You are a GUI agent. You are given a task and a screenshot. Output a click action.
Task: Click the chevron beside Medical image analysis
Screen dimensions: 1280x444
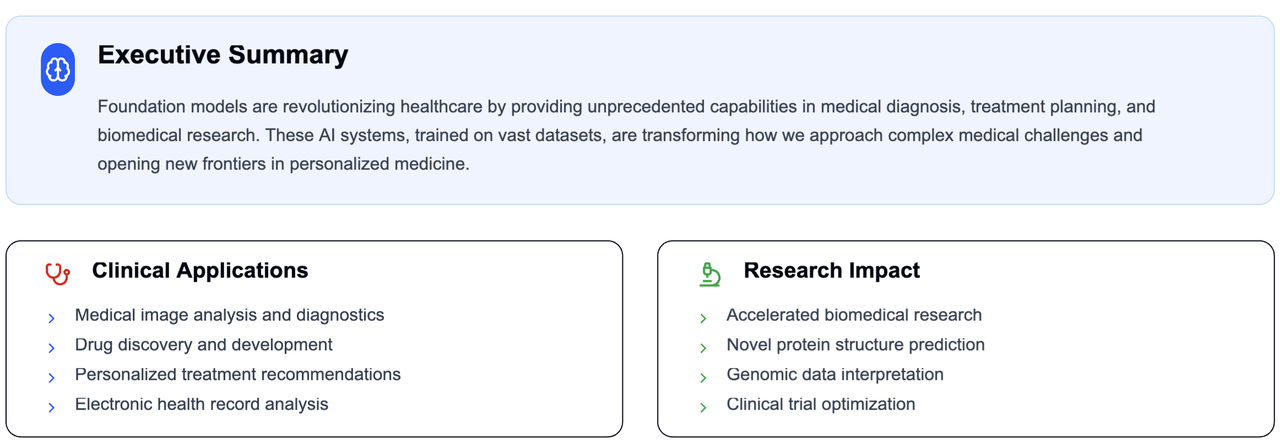(51, 319)
